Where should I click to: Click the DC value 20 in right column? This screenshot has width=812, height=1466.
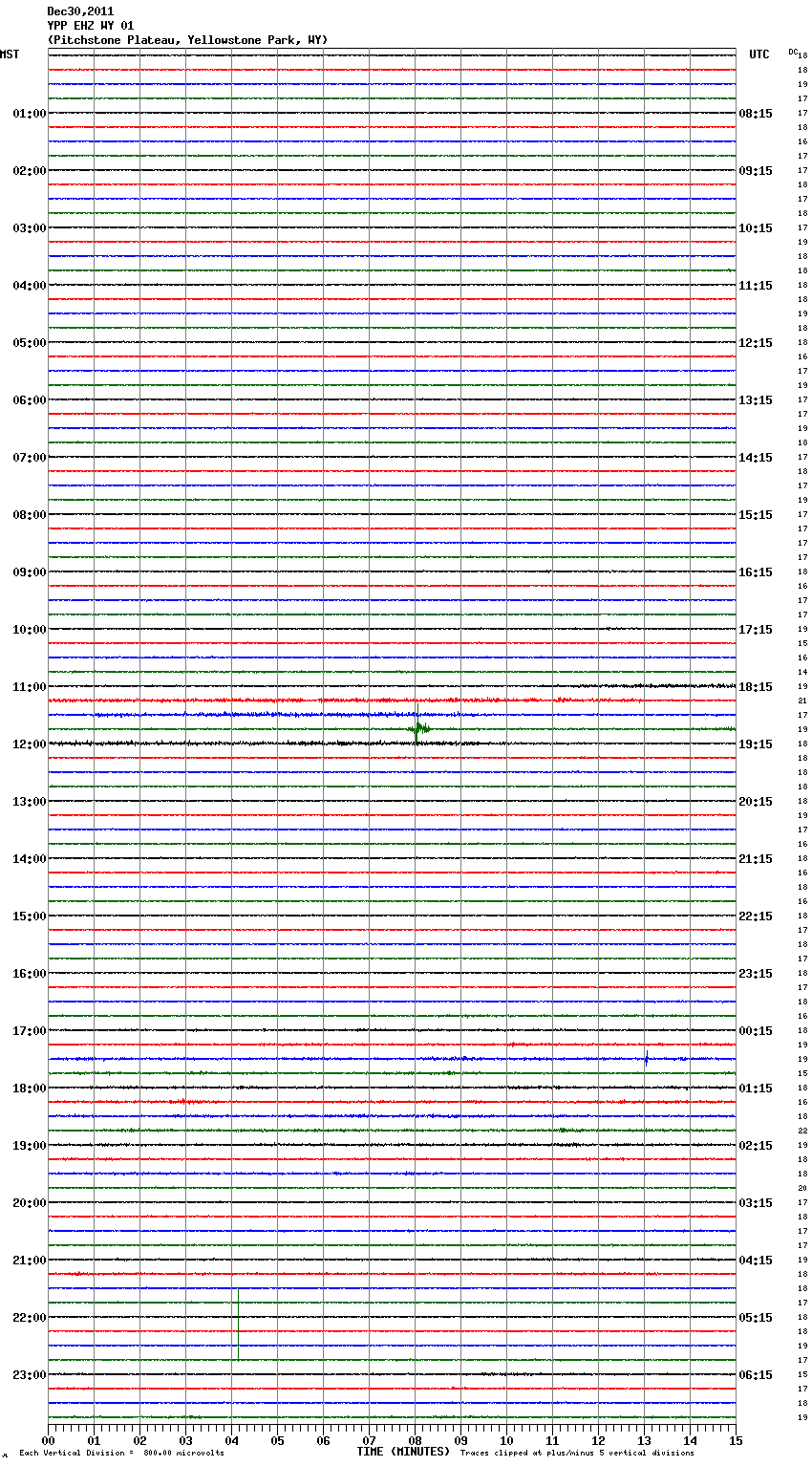pos(802,1189)
